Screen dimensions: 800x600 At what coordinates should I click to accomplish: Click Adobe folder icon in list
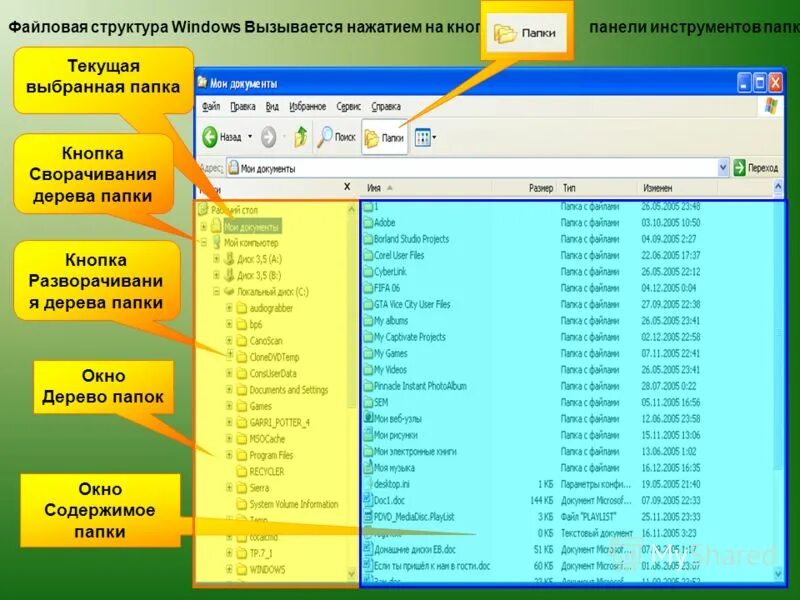(368, 222)
